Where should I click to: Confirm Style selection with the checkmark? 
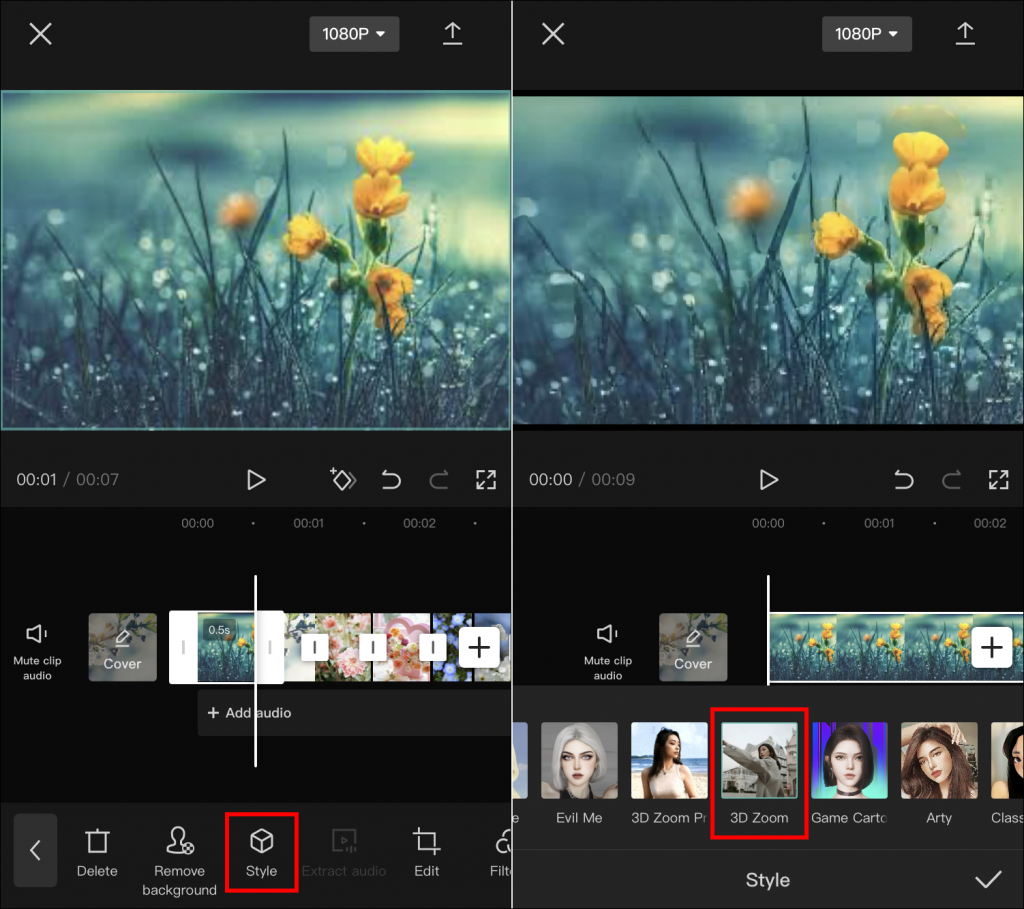[x=989, y=880]
